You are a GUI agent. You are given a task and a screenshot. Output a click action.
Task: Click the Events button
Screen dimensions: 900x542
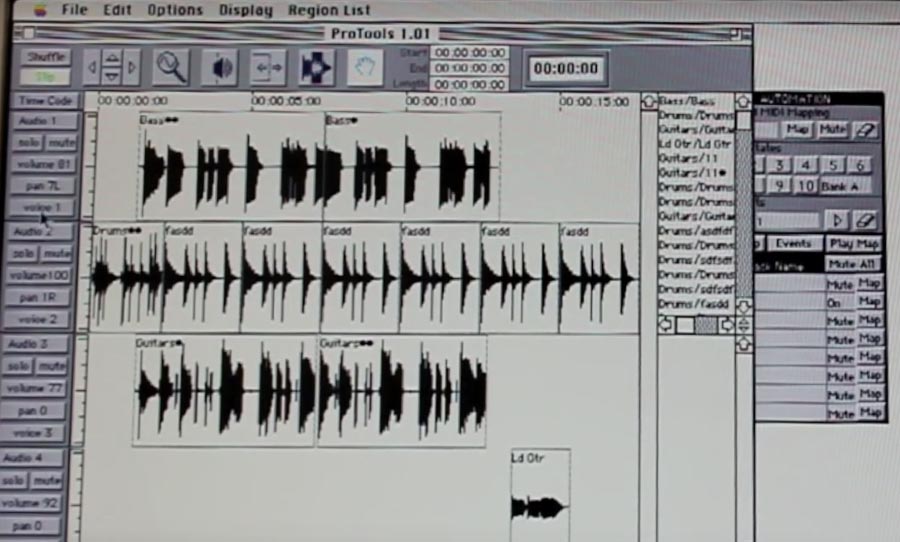point(793,243)
